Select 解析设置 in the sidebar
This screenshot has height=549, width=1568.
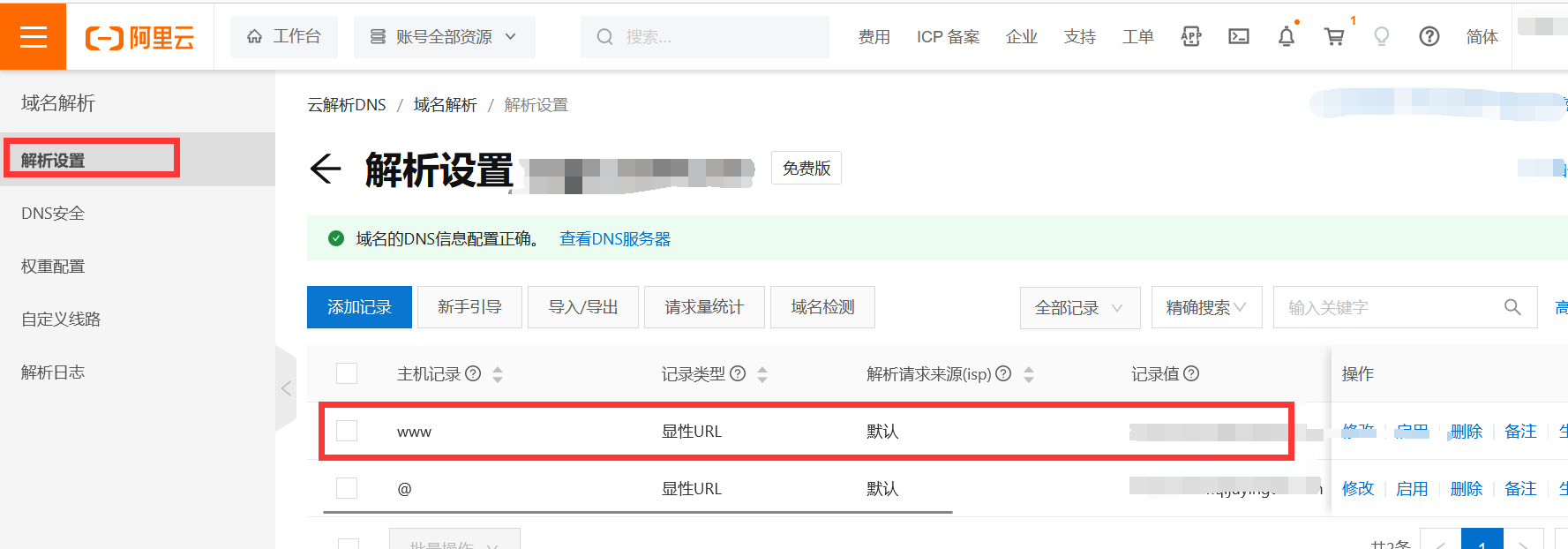138,160
